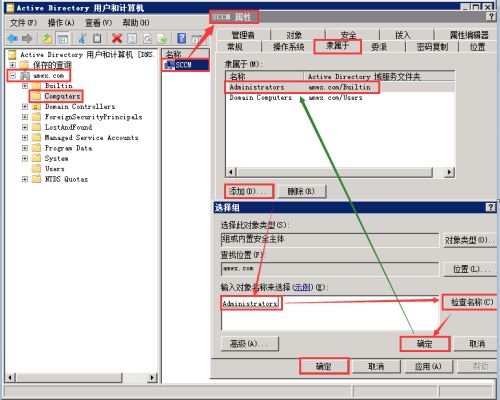Screen dimensions: 500x400
Task: Cancel the 选择组 dialog with 取消
Action: pyautogui.click(x=476, y=344)
